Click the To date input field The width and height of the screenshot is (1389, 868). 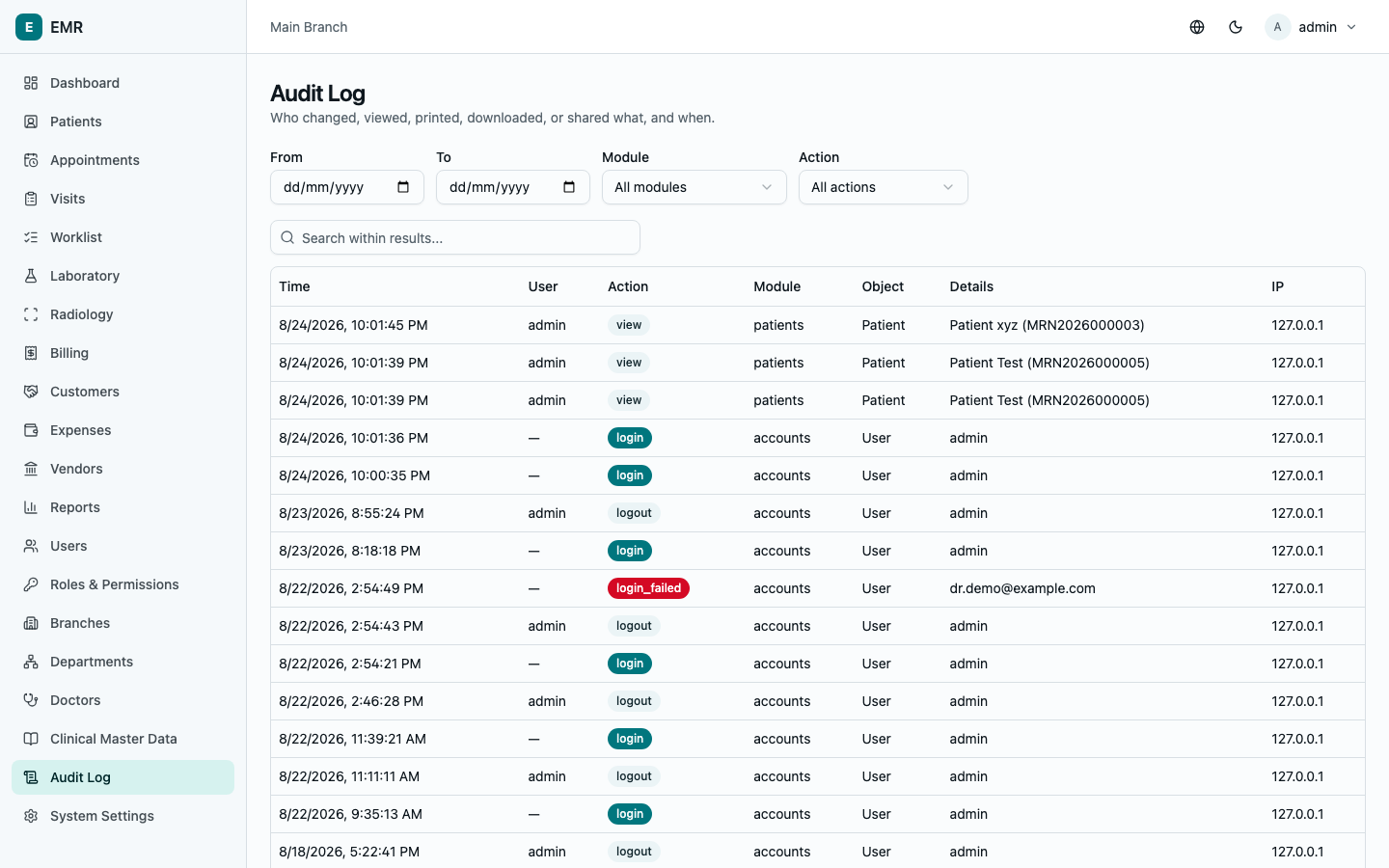[513, 187]
